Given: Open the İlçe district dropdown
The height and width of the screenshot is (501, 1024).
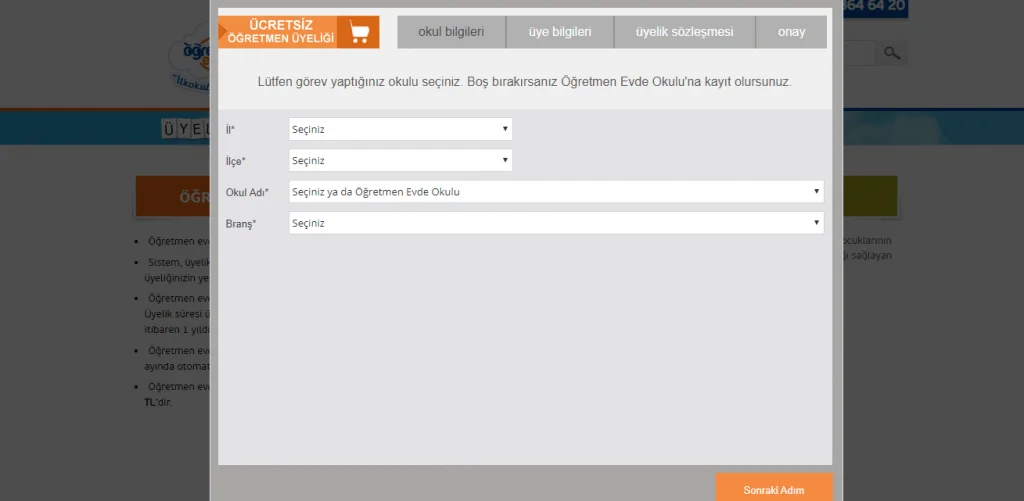Looking at the screenshot, I should 400,160.
